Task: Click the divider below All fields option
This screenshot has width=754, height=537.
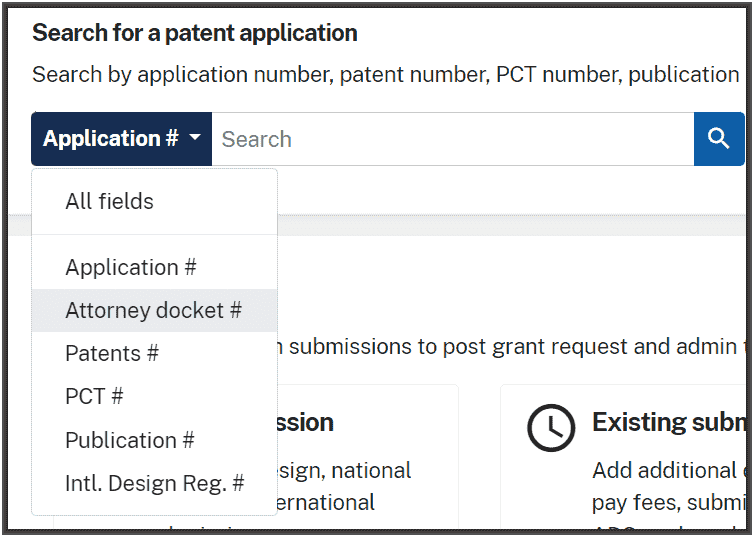Action: tap(154, 235)
